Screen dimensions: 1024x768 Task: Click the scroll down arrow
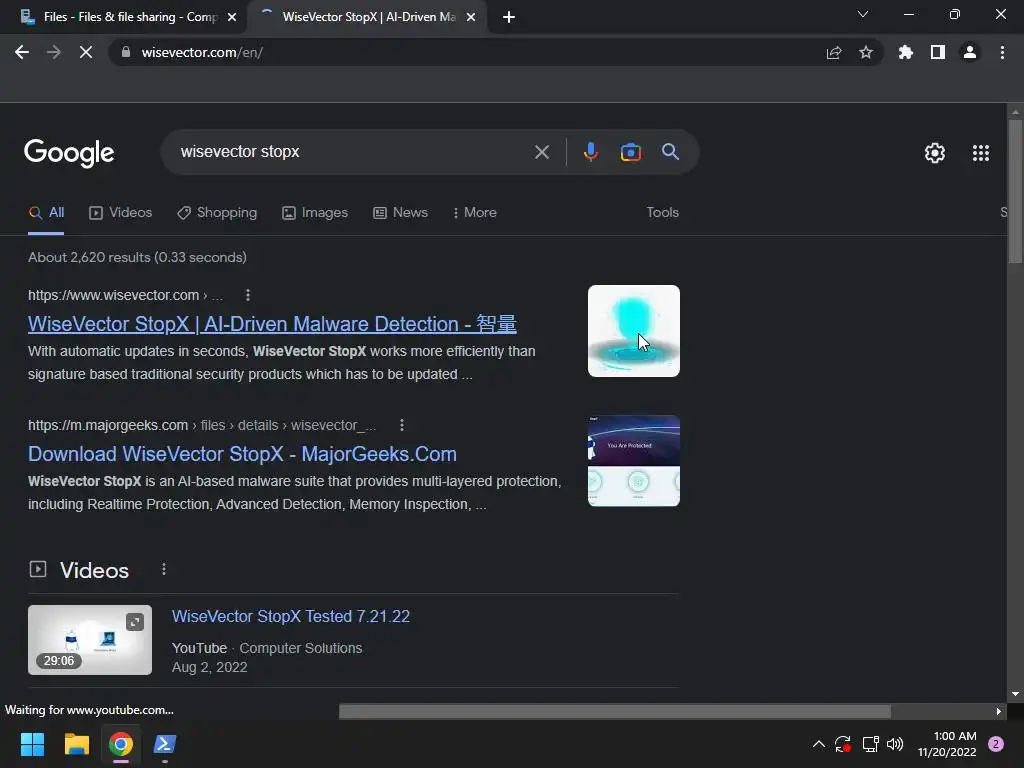[1015, 694]
